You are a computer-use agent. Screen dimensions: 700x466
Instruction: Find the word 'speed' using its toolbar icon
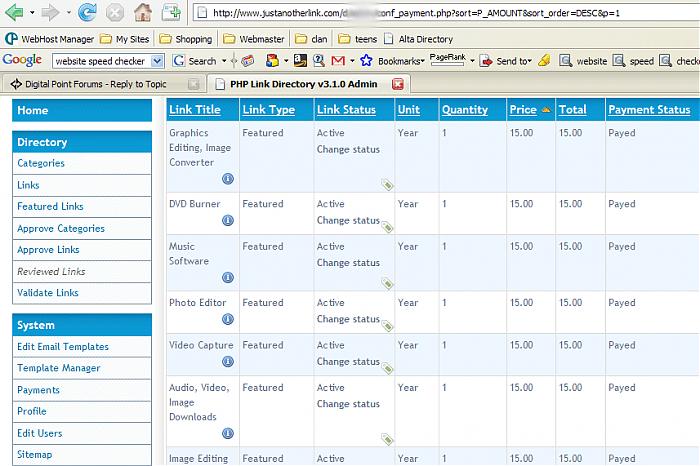coord(619,61)
